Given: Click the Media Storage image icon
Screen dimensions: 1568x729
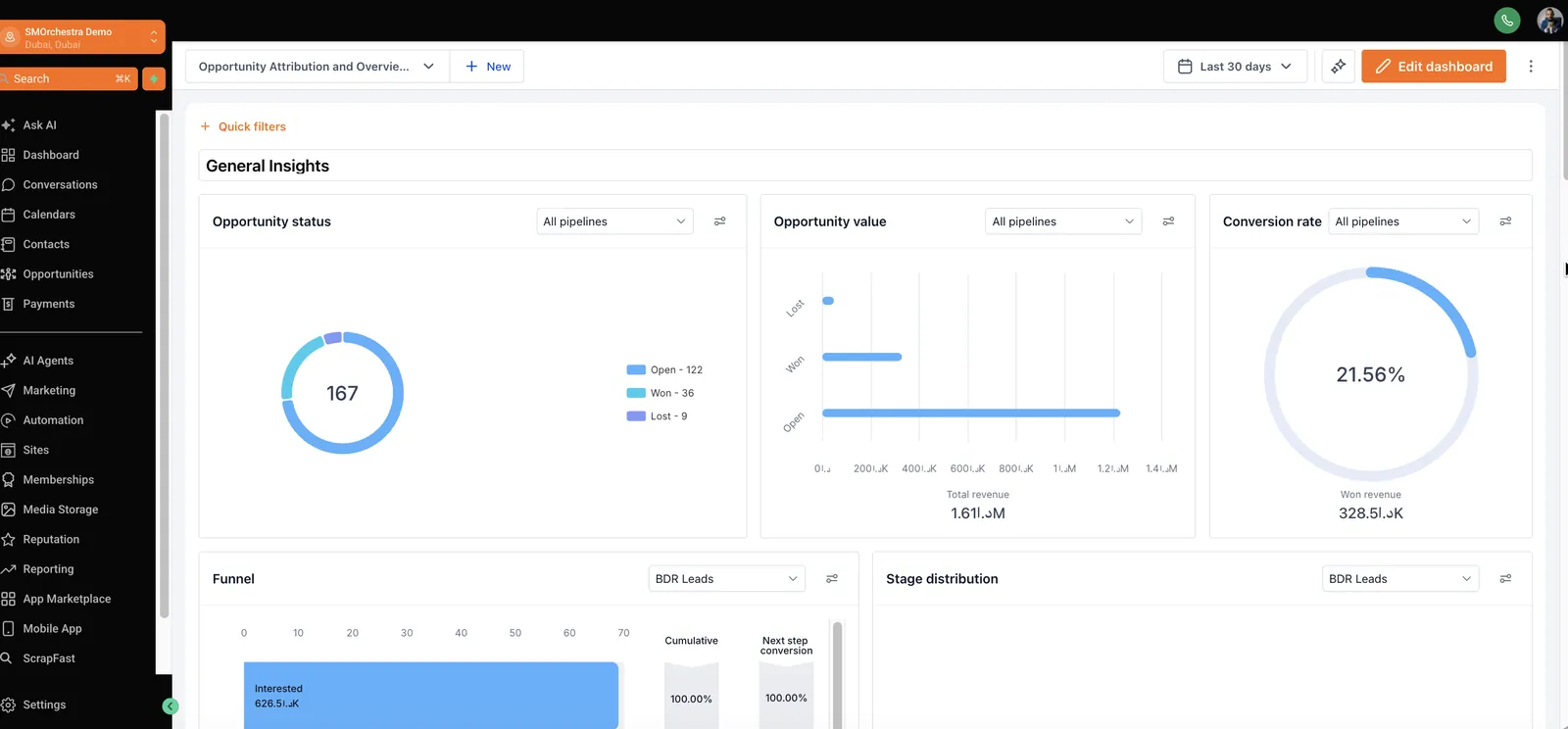Looking at the screenshot, I should pos(8,510).
